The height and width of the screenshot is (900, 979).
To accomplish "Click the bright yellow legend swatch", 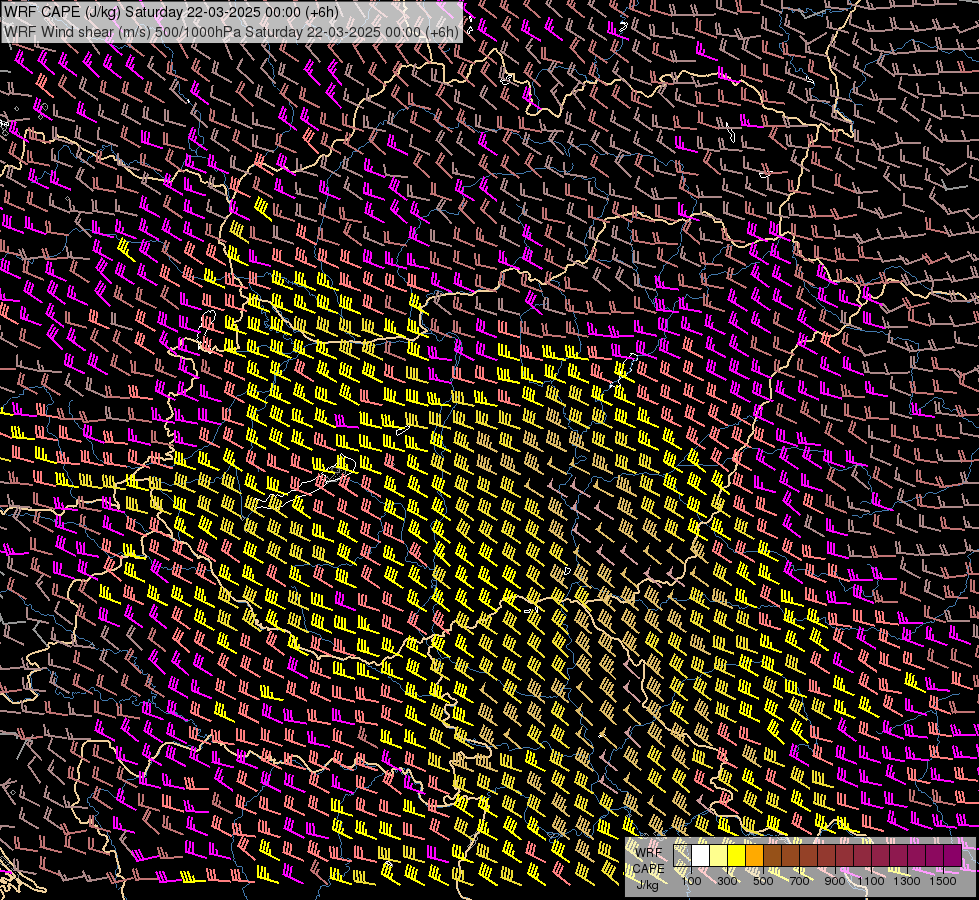I will [x=737, y=856].
